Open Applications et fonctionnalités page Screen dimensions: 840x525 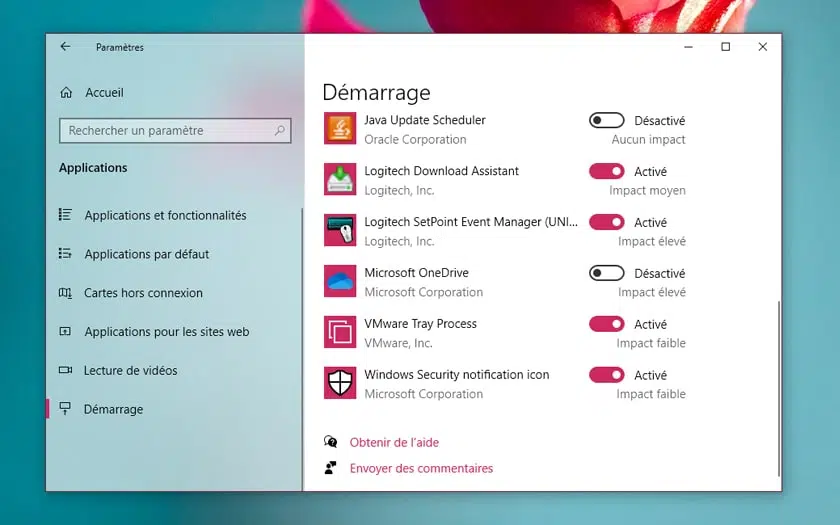pos(165,215)
